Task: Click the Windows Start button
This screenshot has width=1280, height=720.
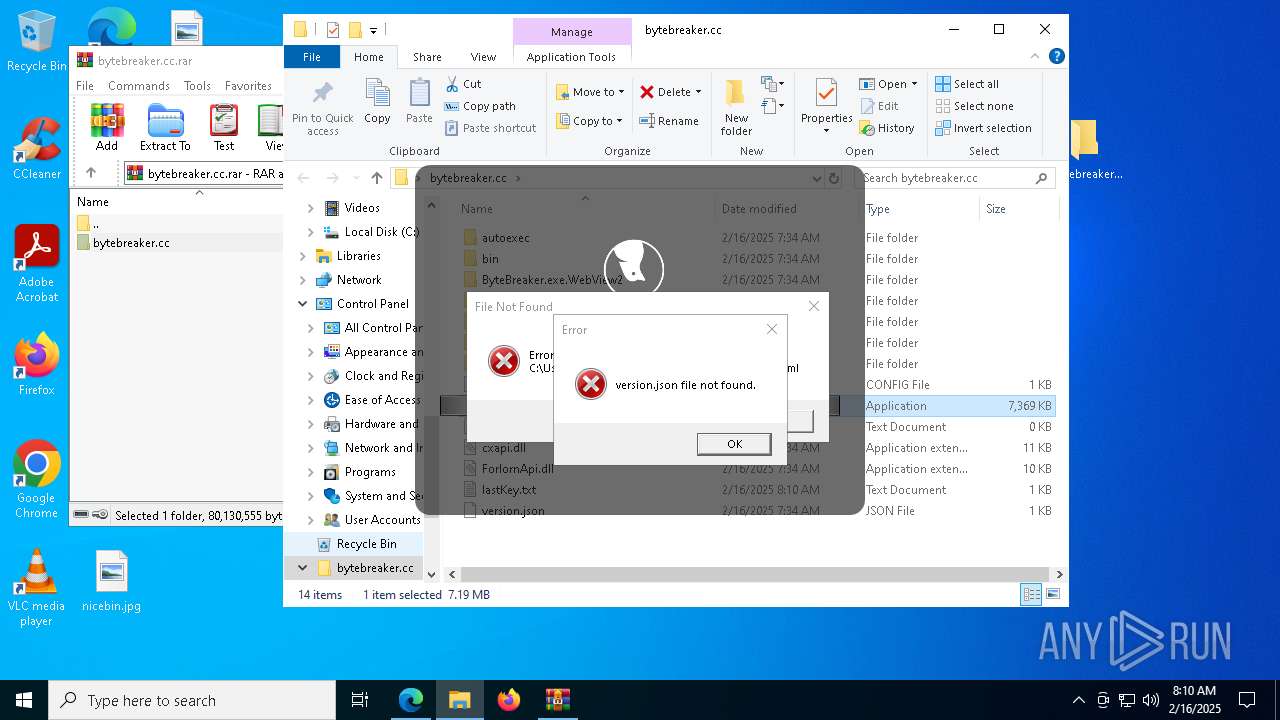Action: pos(24,700)
